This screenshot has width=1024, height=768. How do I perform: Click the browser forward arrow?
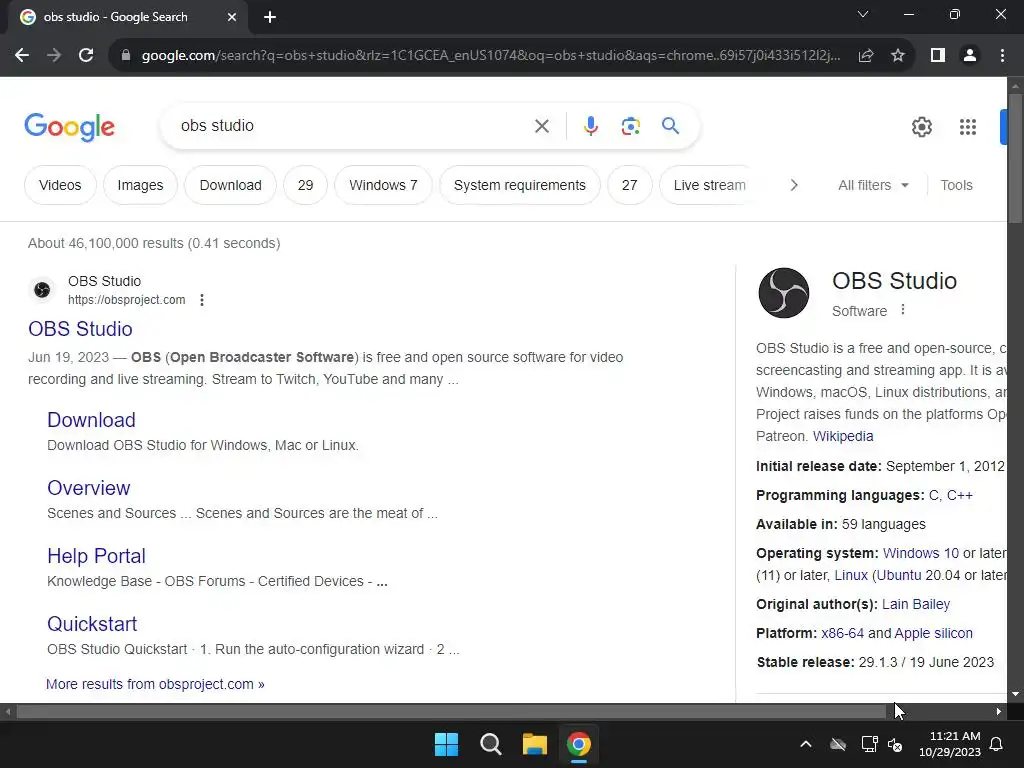[54, 56]
